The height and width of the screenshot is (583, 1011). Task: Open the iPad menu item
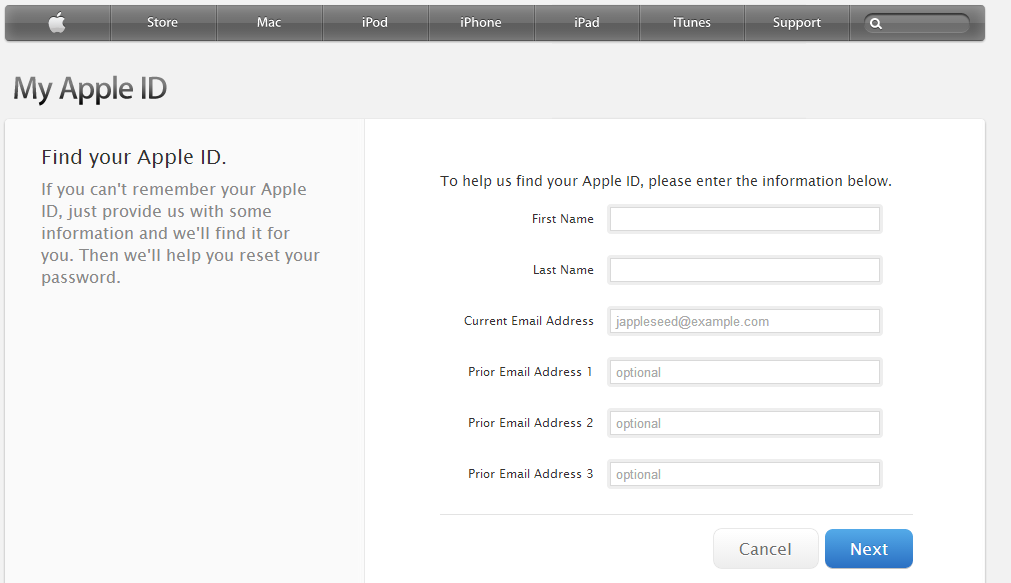[587, 23]
